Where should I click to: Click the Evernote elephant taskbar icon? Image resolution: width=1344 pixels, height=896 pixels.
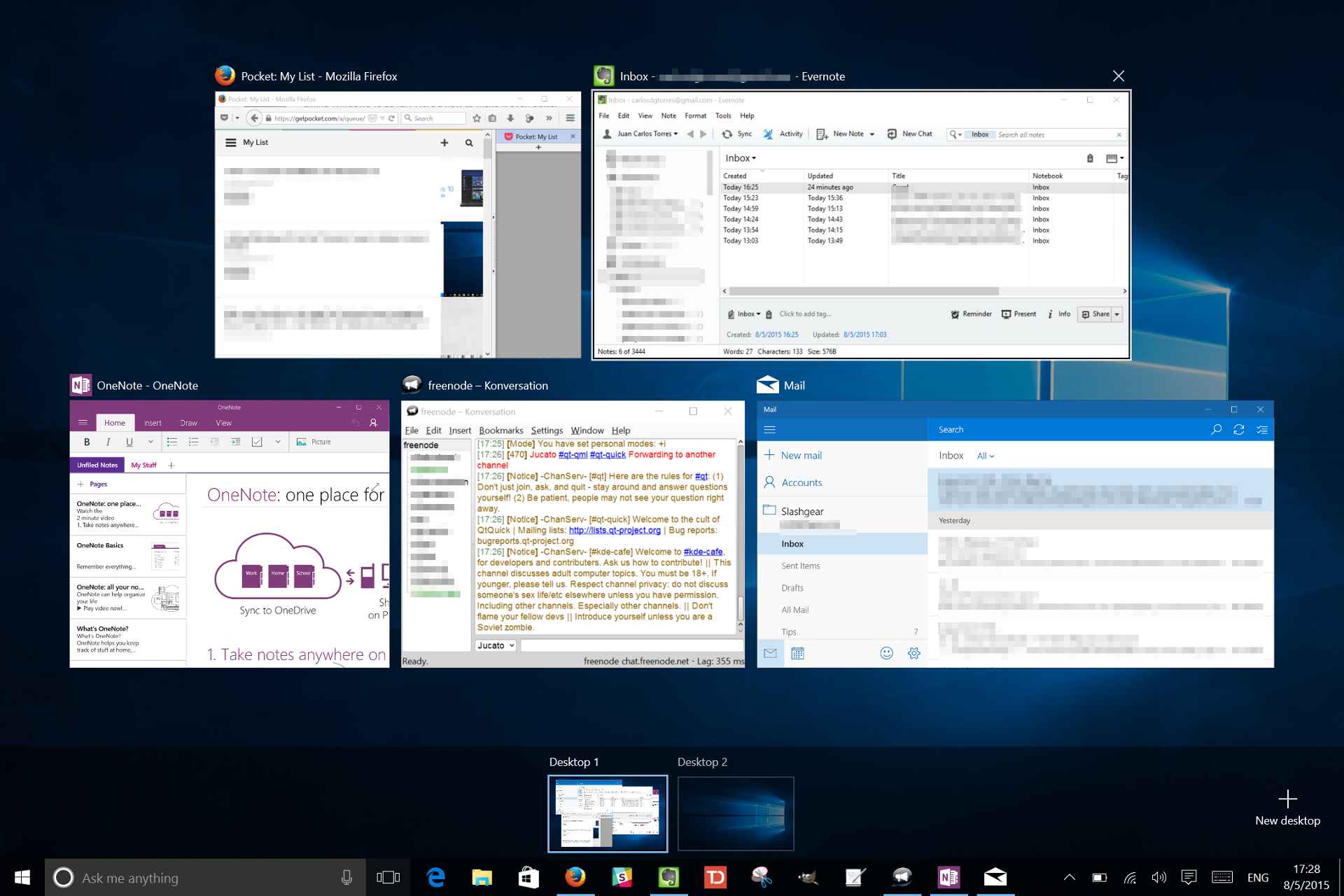(668, 877)
